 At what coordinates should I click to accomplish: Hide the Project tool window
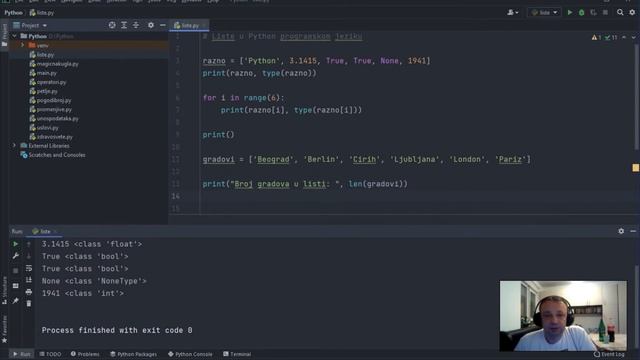coord(162,25)
